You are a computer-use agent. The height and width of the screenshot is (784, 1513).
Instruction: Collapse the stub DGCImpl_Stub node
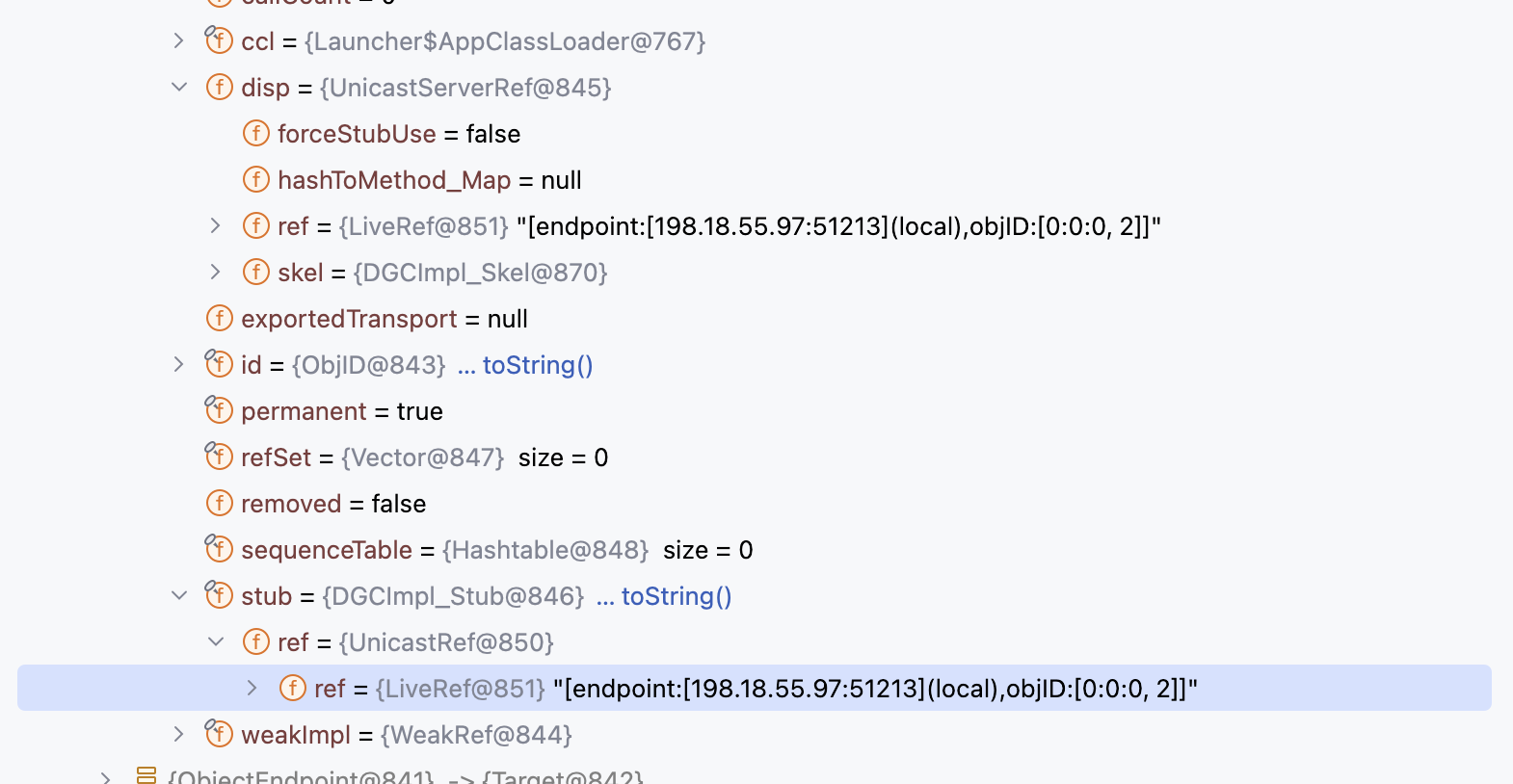point(179,596)
